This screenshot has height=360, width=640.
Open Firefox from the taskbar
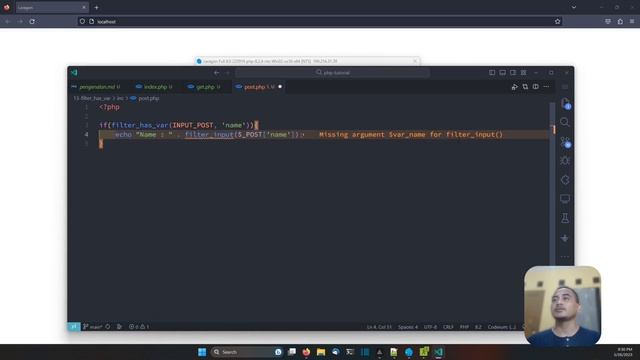click(306, 352)
